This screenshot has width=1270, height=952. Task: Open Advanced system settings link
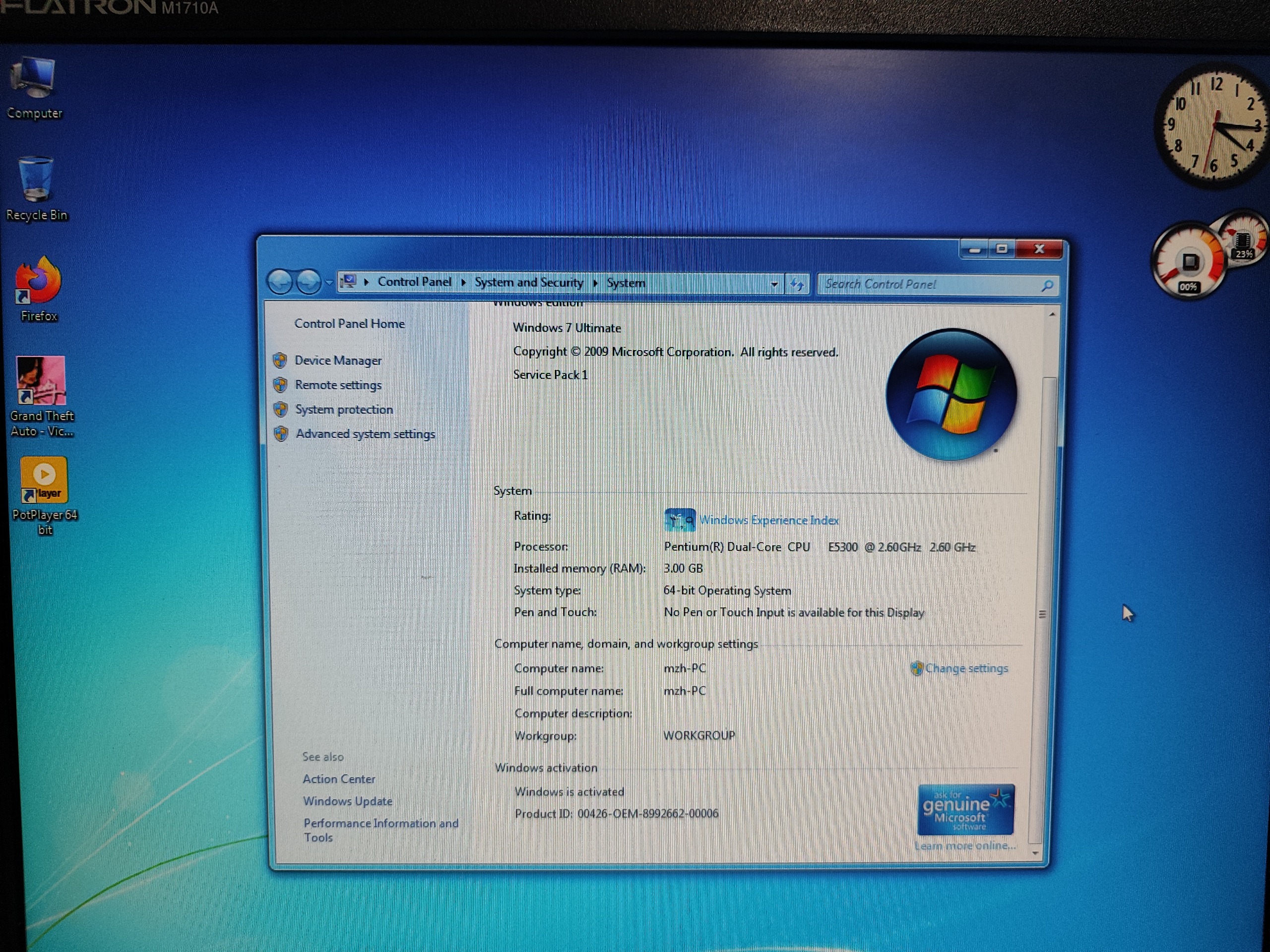coord(366,434)
